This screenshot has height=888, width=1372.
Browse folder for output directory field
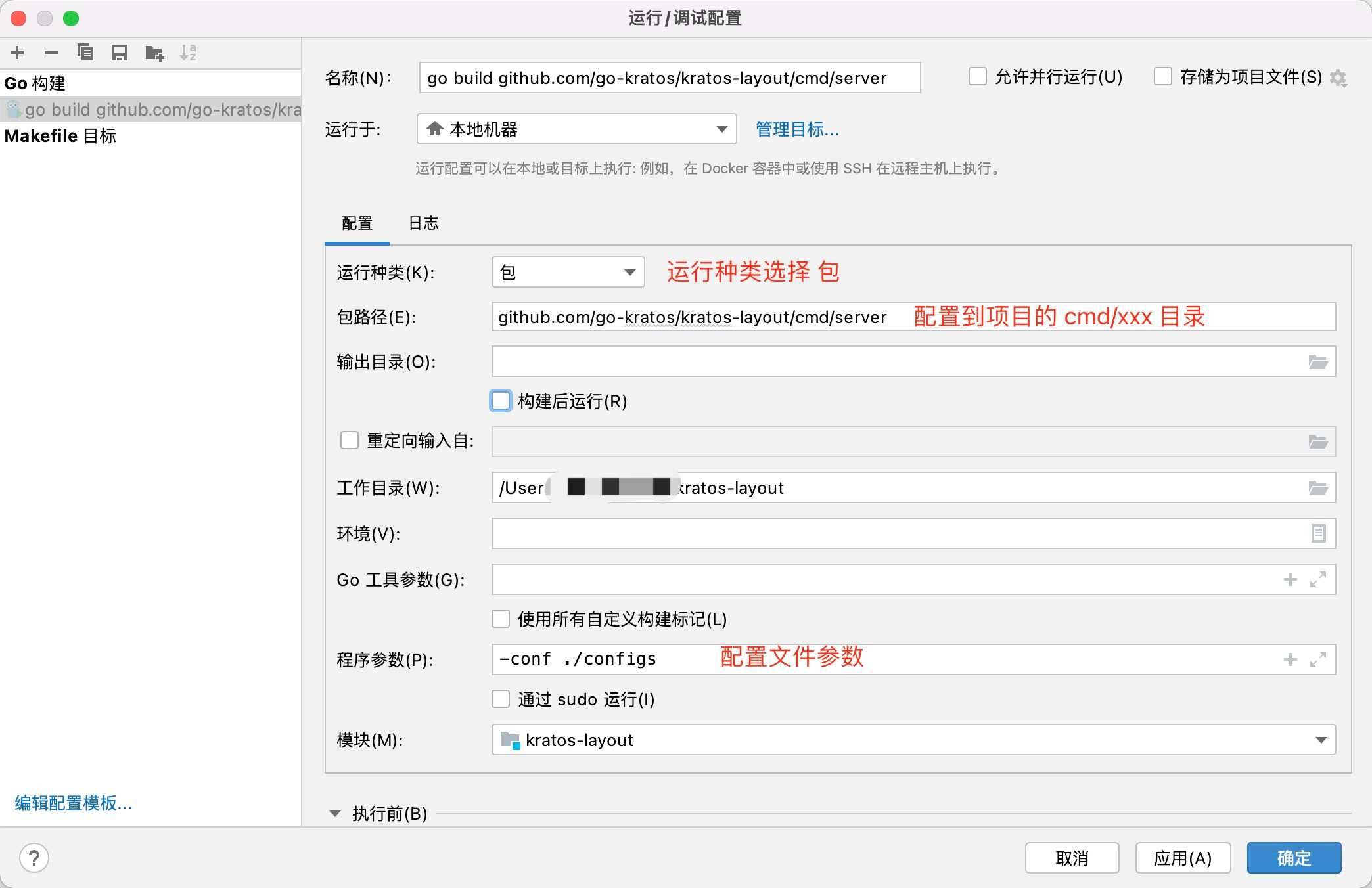pyautogui.click(x=1317, y=362)
